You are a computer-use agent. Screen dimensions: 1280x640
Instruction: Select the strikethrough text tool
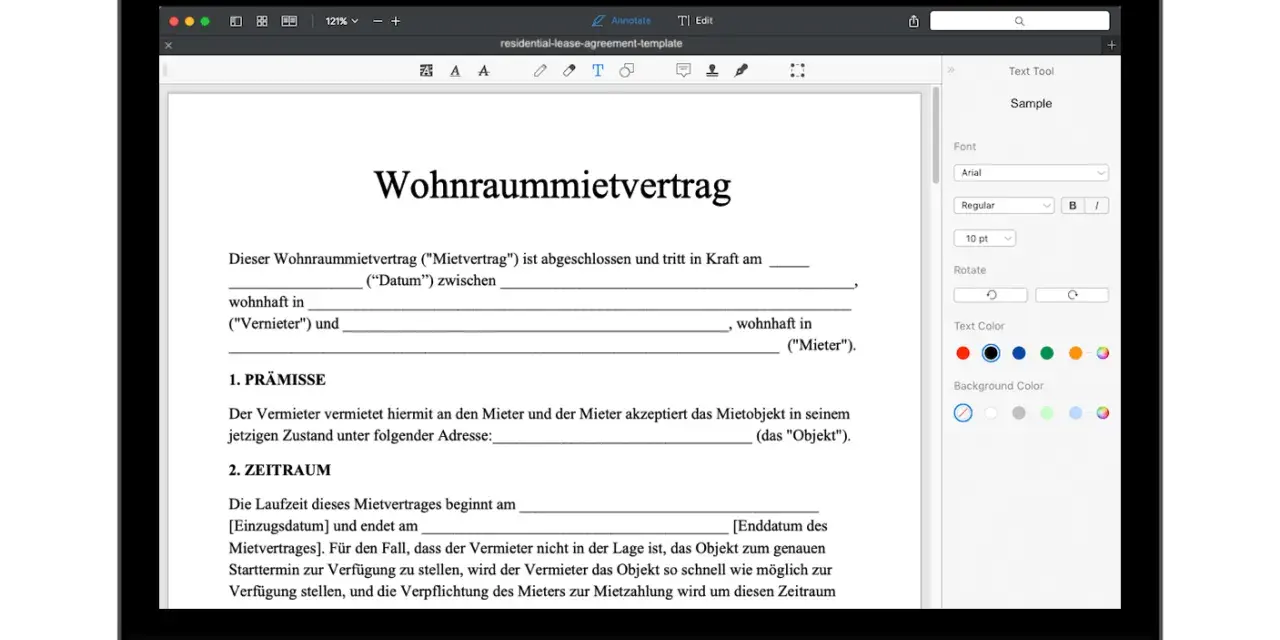pyautogui.click(x=484, y=70)
